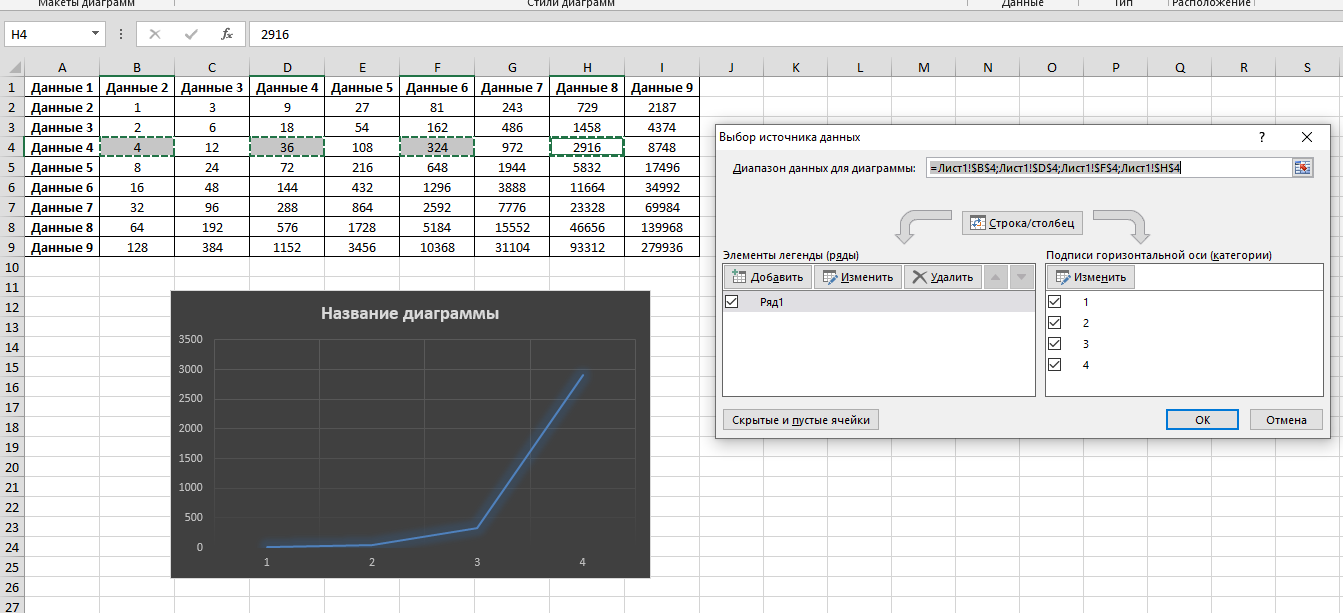Select row 4 header

tap(12, 147)
